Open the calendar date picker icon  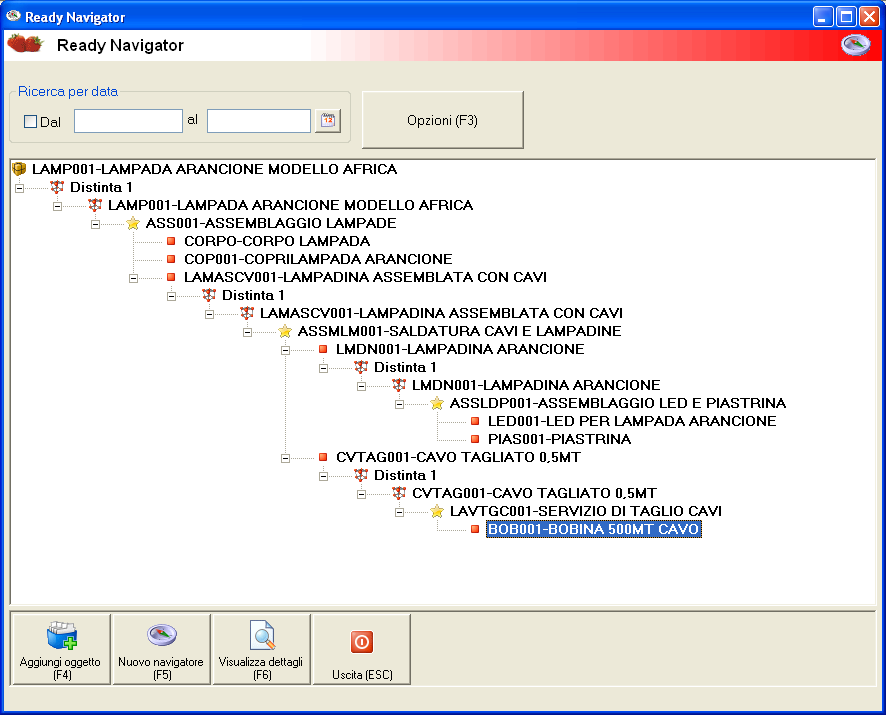(328, 121)
